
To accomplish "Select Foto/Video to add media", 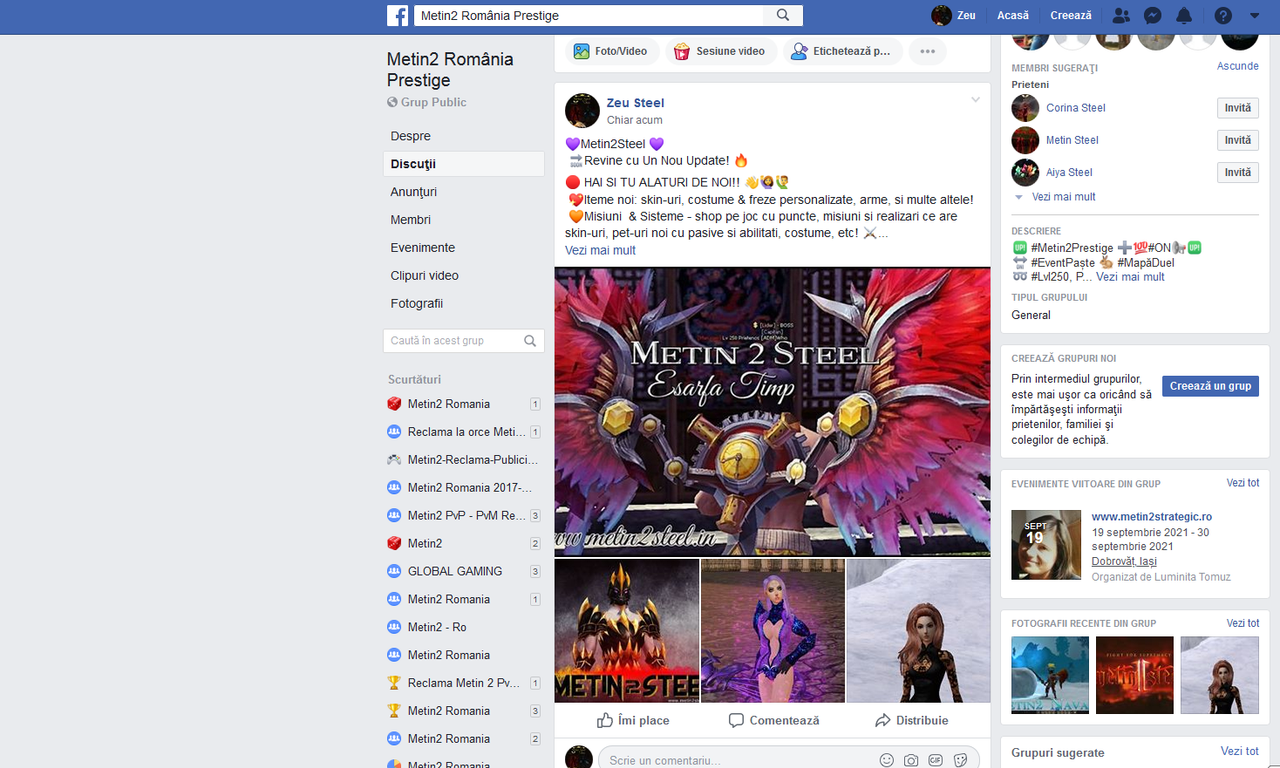I will 611,49.
